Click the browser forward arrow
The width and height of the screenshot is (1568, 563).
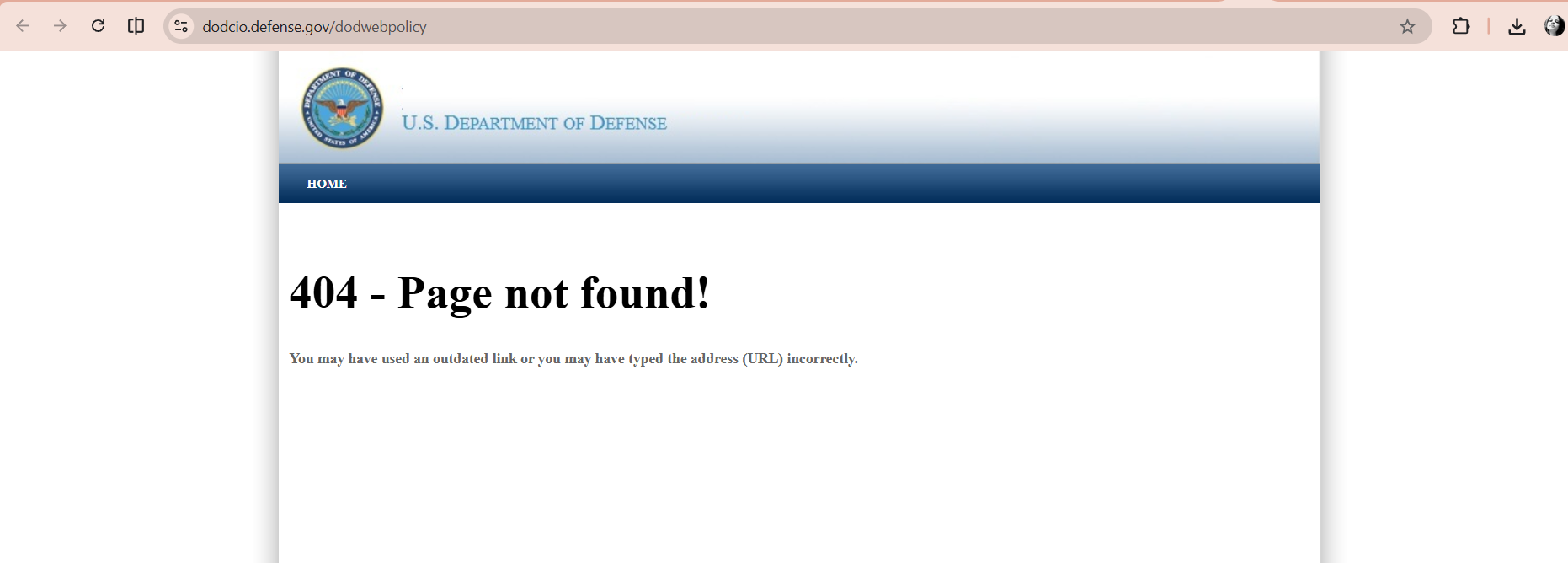tap(60, 26)
